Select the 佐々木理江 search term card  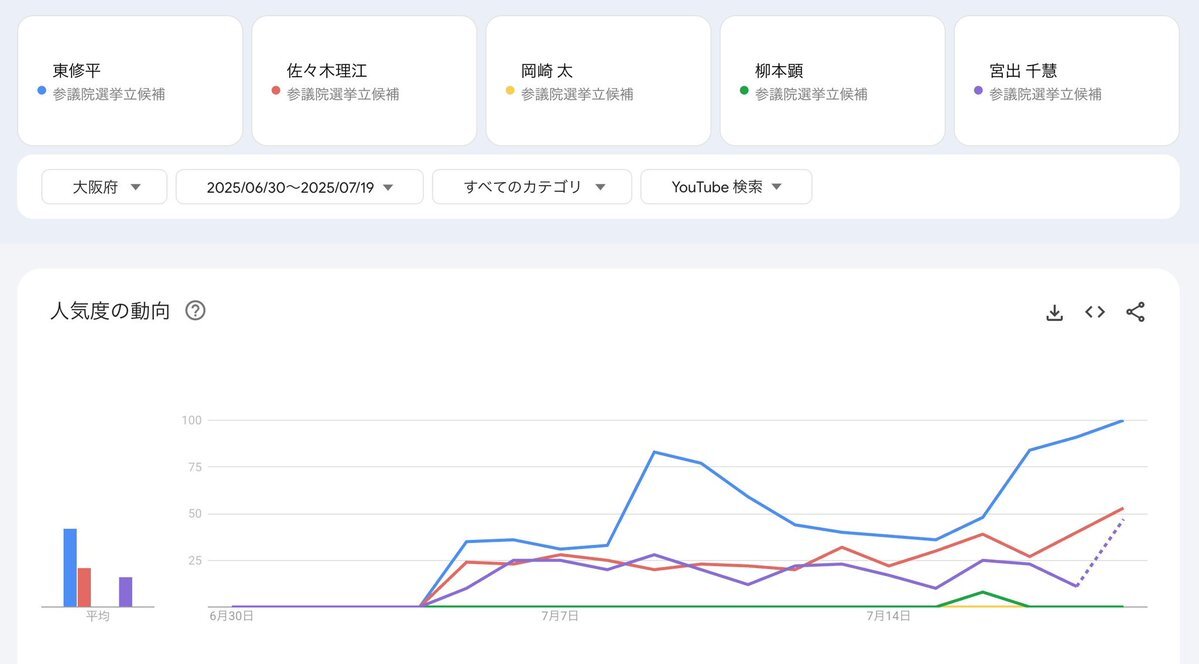tap(364, 80)
